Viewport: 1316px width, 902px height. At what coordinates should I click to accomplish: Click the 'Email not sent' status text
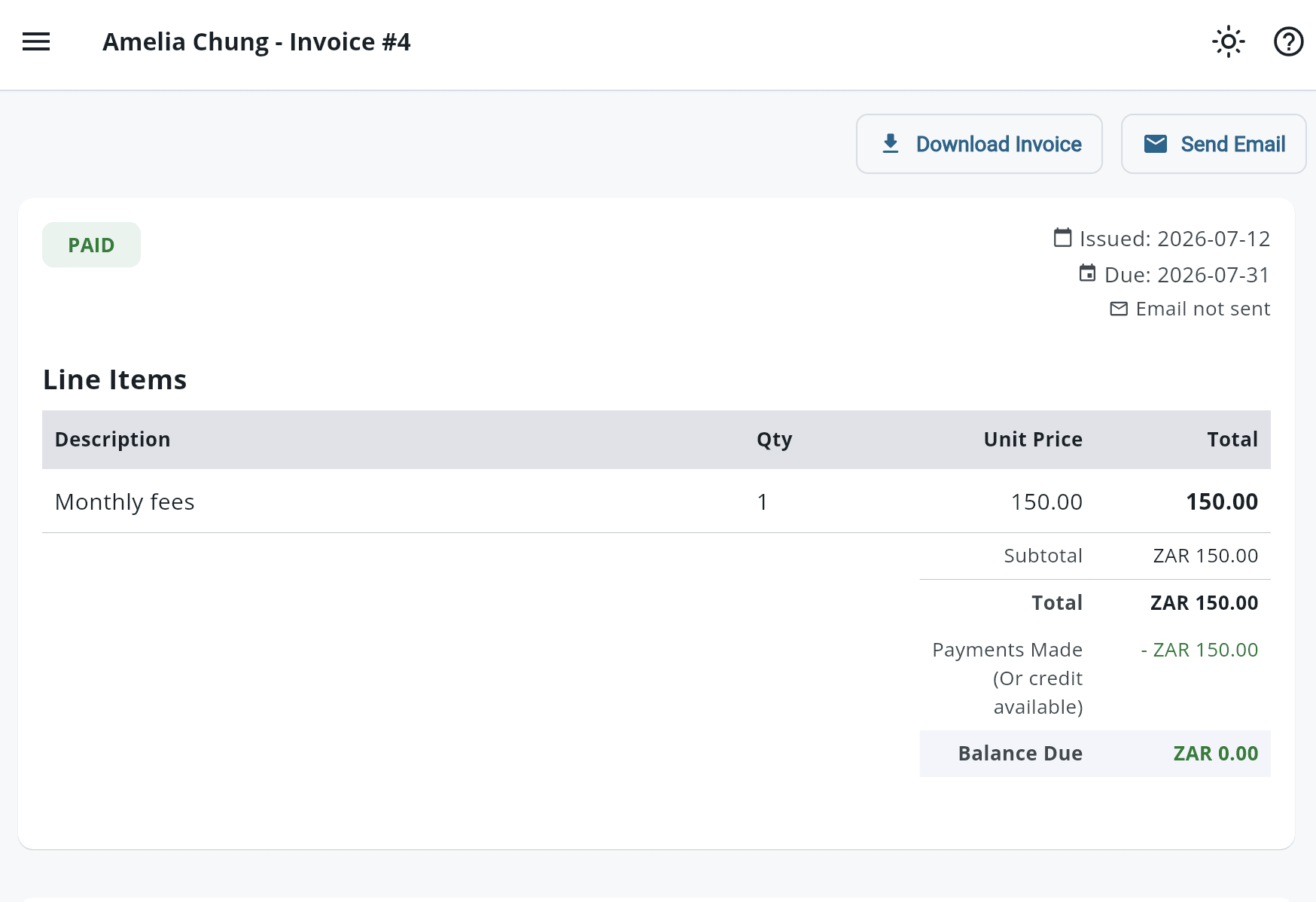tap(1202, 309)
